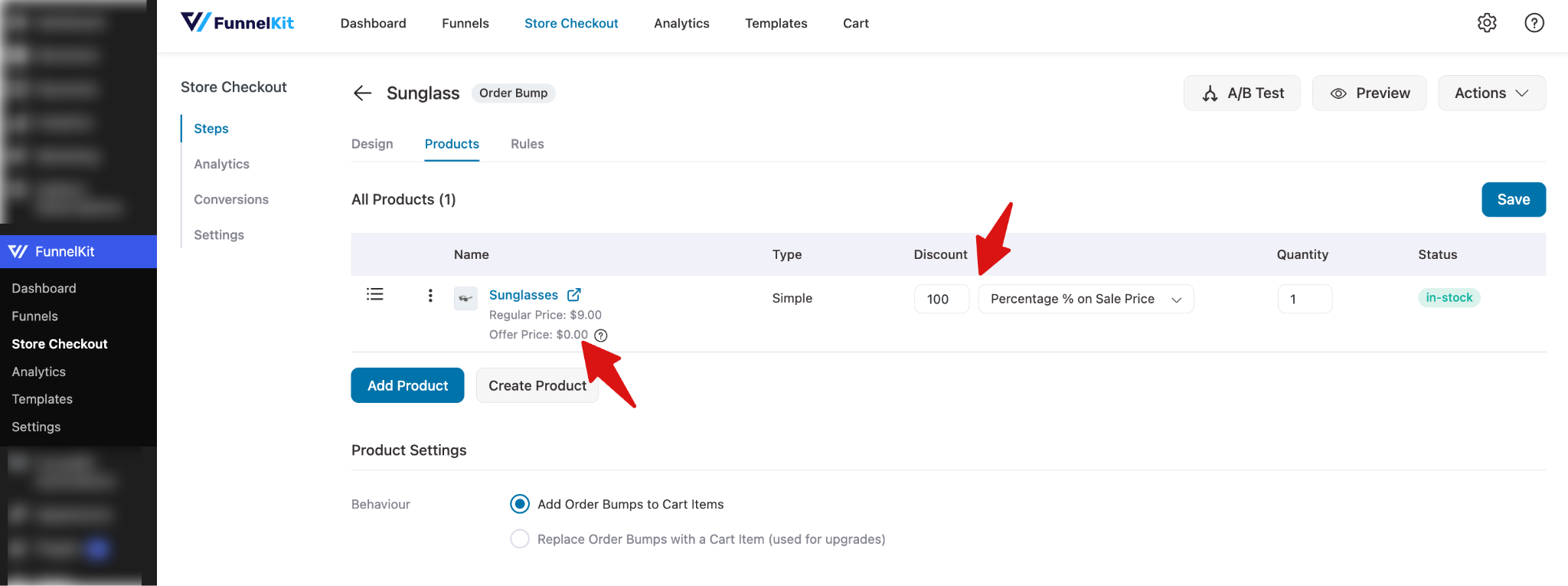Click the All Products (1) heading
Image resolution: width=1568 pixels, height=586 pixels.
point(403,199)
